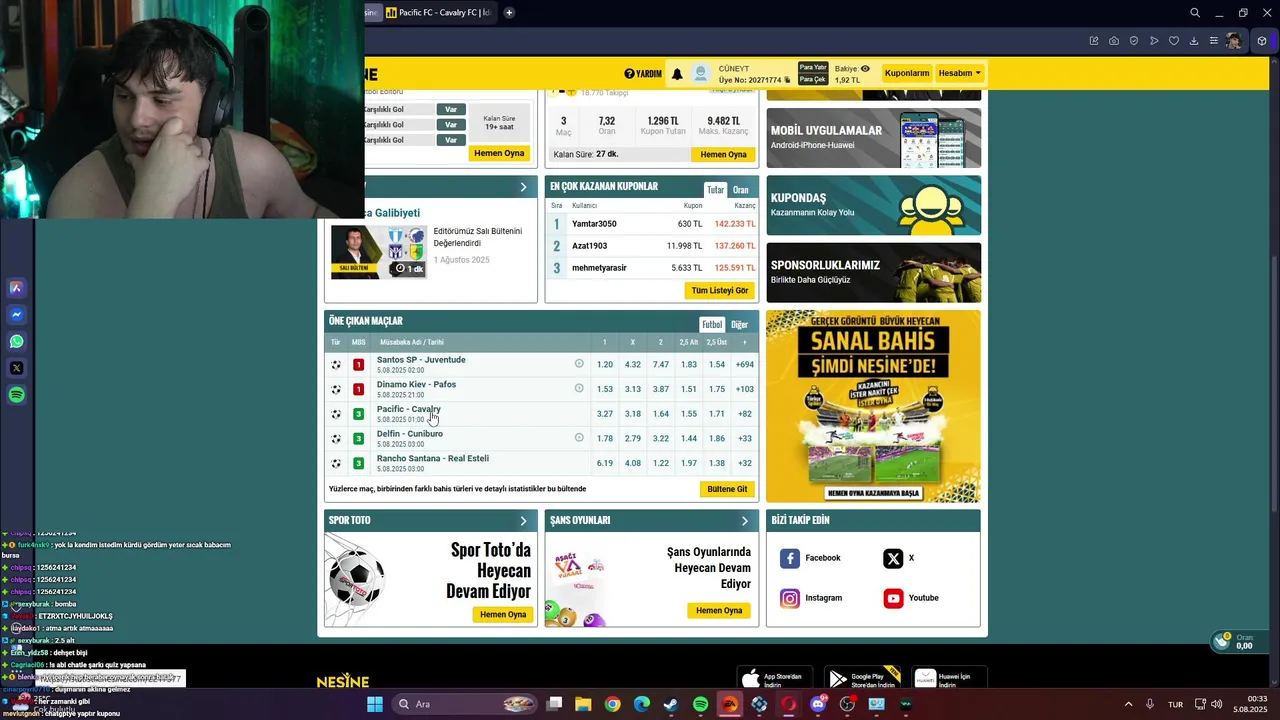This screenshot has width=1280, height=720.
Task: Select odds 1.22 for Rancho Santana - Real Esteli
Action: (x=660, y=463)
